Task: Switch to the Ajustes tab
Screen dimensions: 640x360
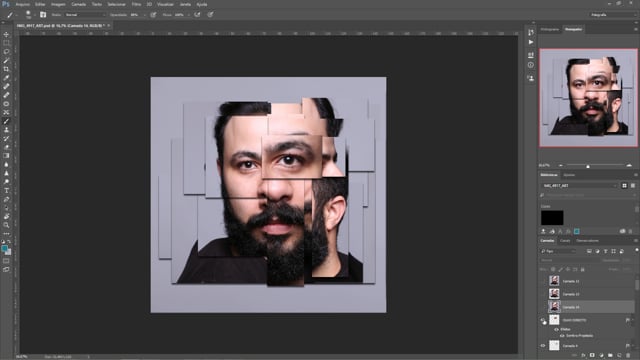Action: coord(569,175)
